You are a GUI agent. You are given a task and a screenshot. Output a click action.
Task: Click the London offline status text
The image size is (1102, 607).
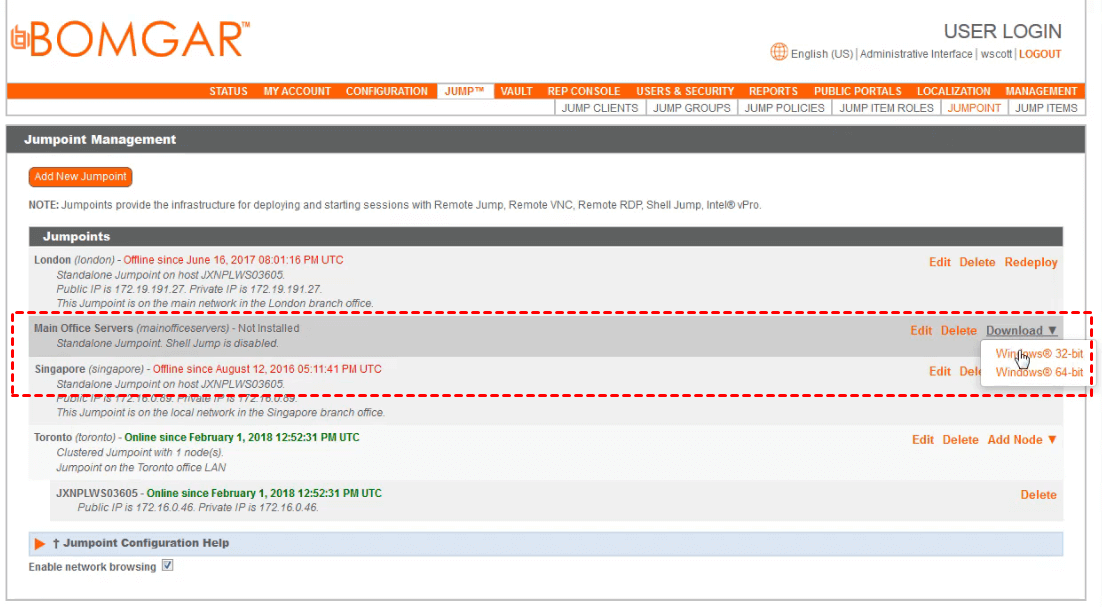click(x=233, y=260)
